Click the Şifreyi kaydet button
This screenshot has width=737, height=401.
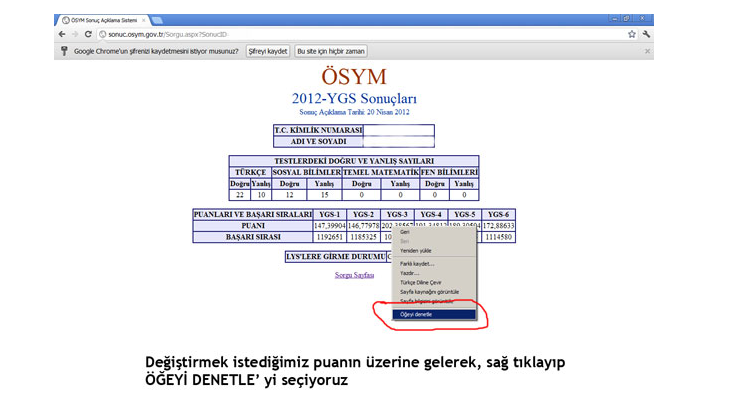pos(267,51)
